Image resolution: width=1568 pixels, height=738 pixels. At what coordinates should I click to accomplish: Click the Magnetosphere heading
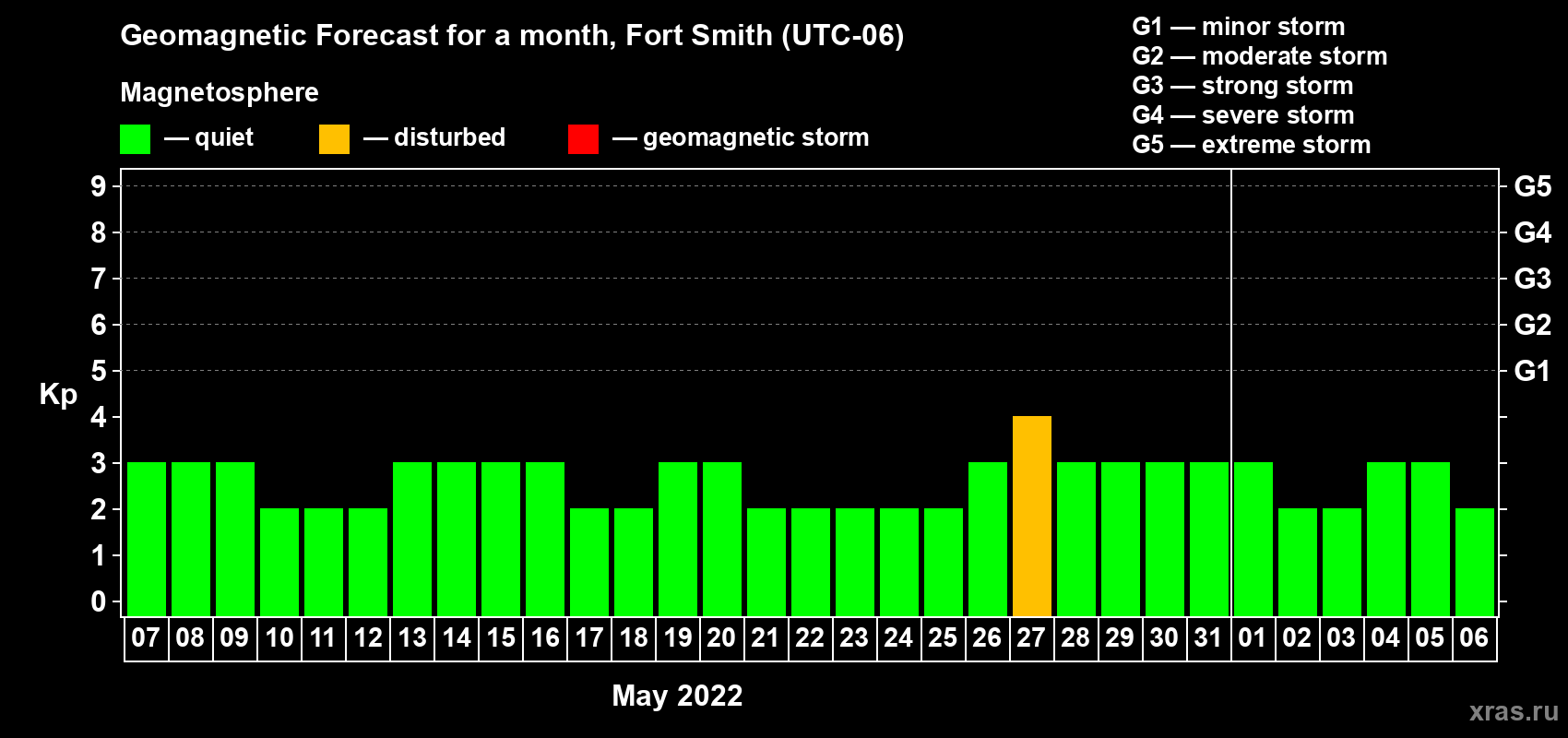(220, 92)
